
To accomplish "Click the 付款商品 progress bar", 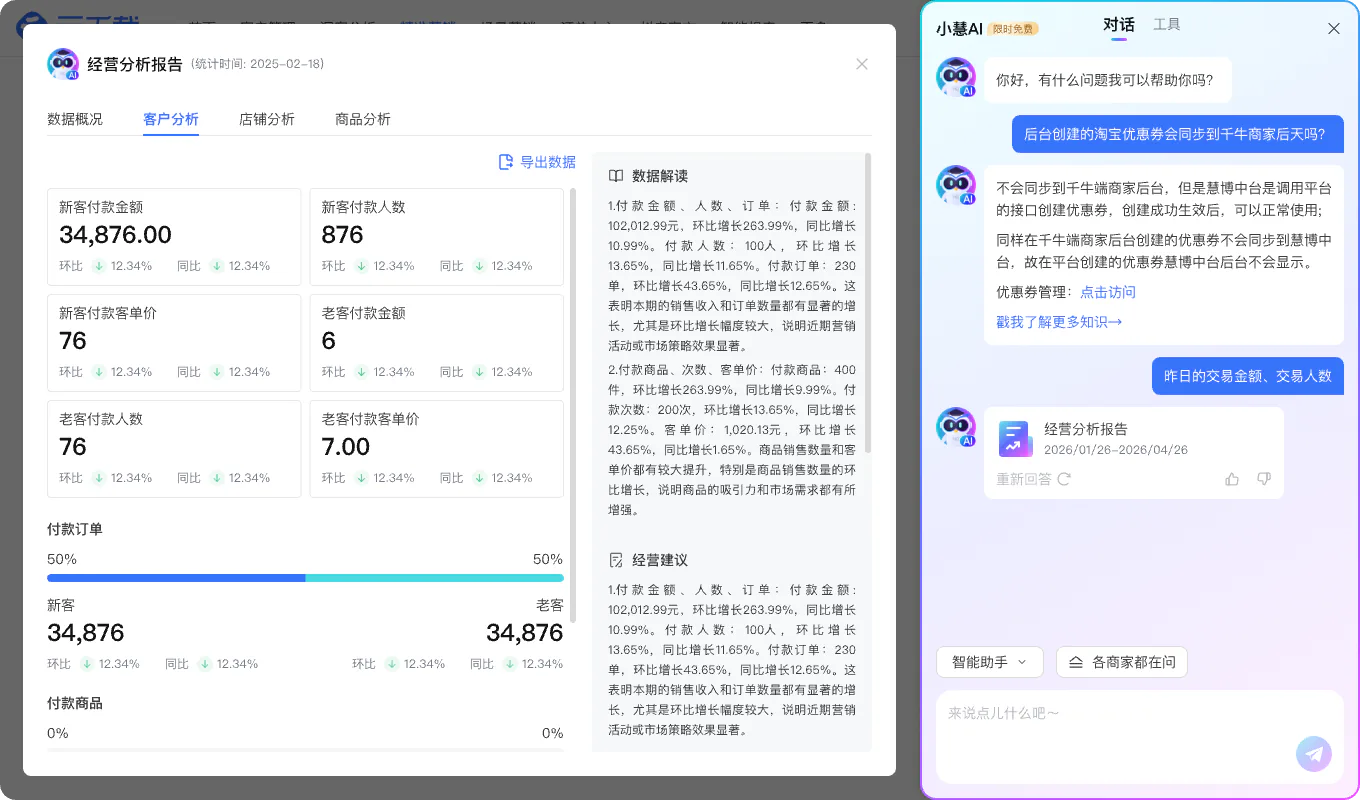I will [x=305, y=750].
